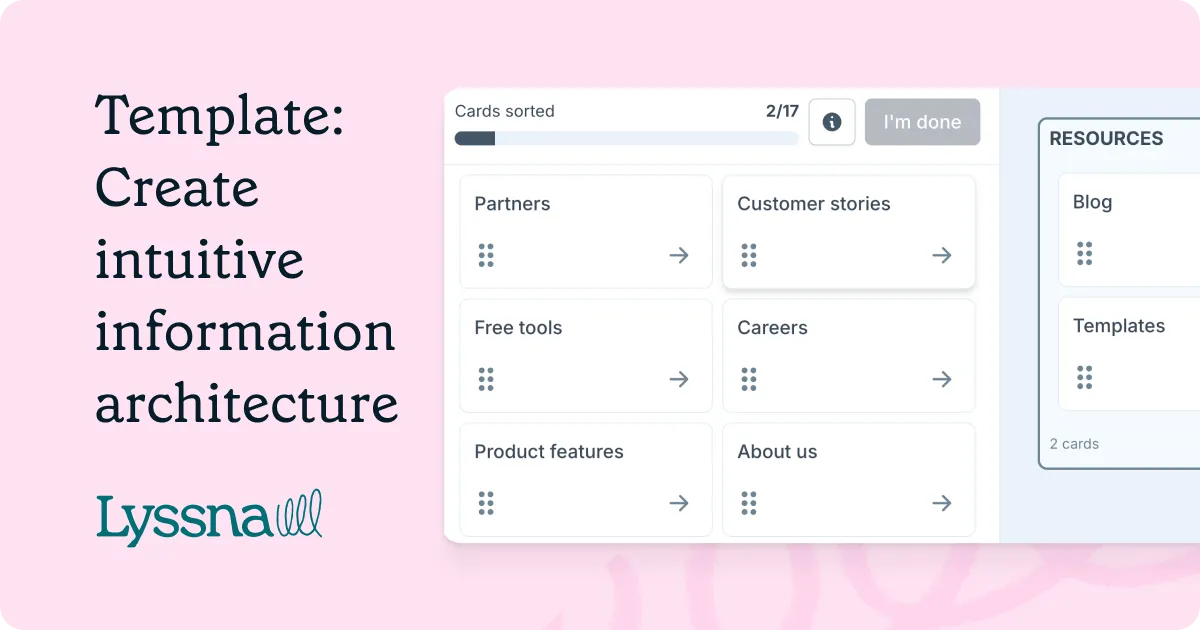
Task: Click the 2 cards count label
Action: [1074, 443]
